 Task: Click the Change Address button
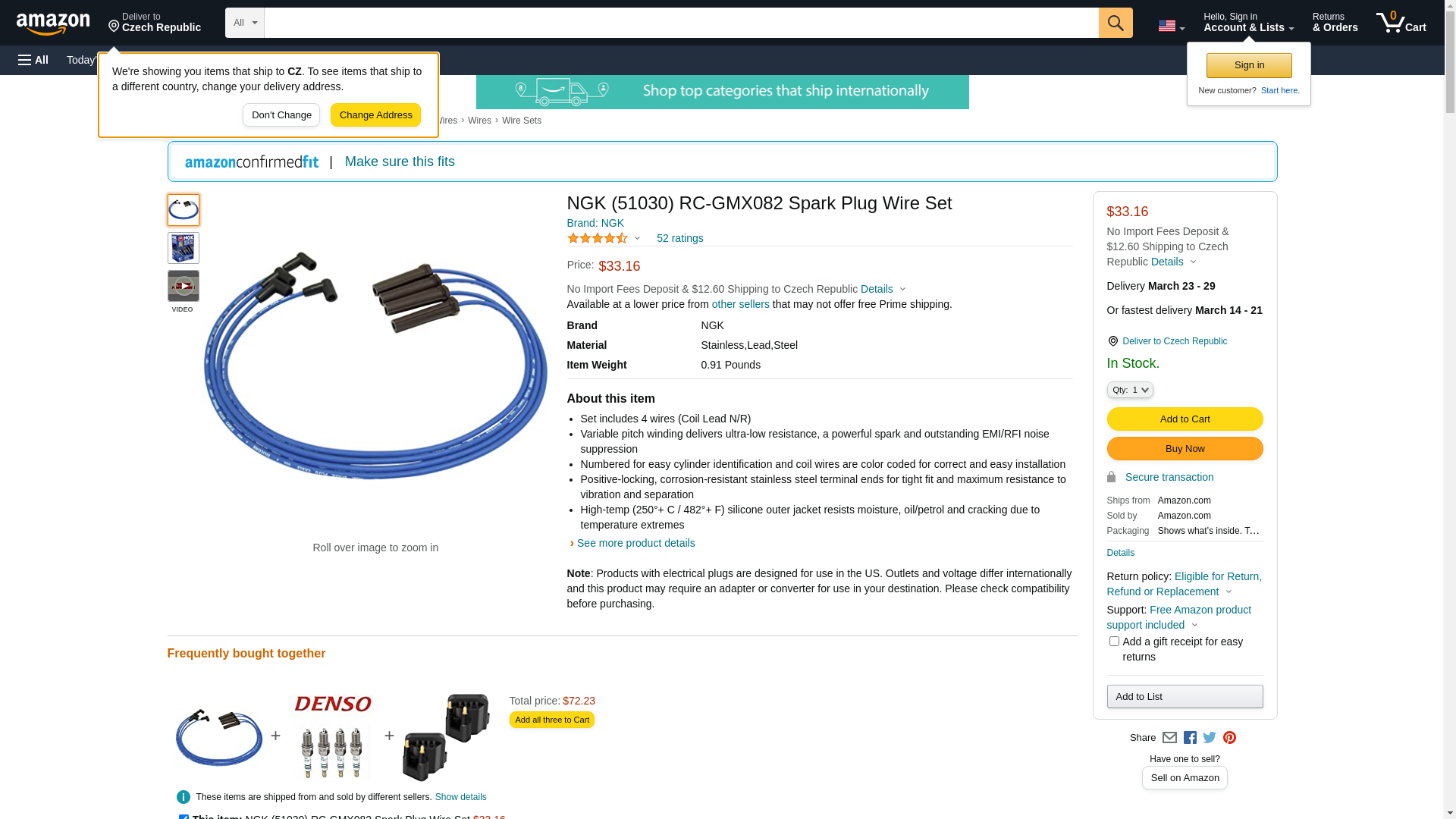pos(375,115)
